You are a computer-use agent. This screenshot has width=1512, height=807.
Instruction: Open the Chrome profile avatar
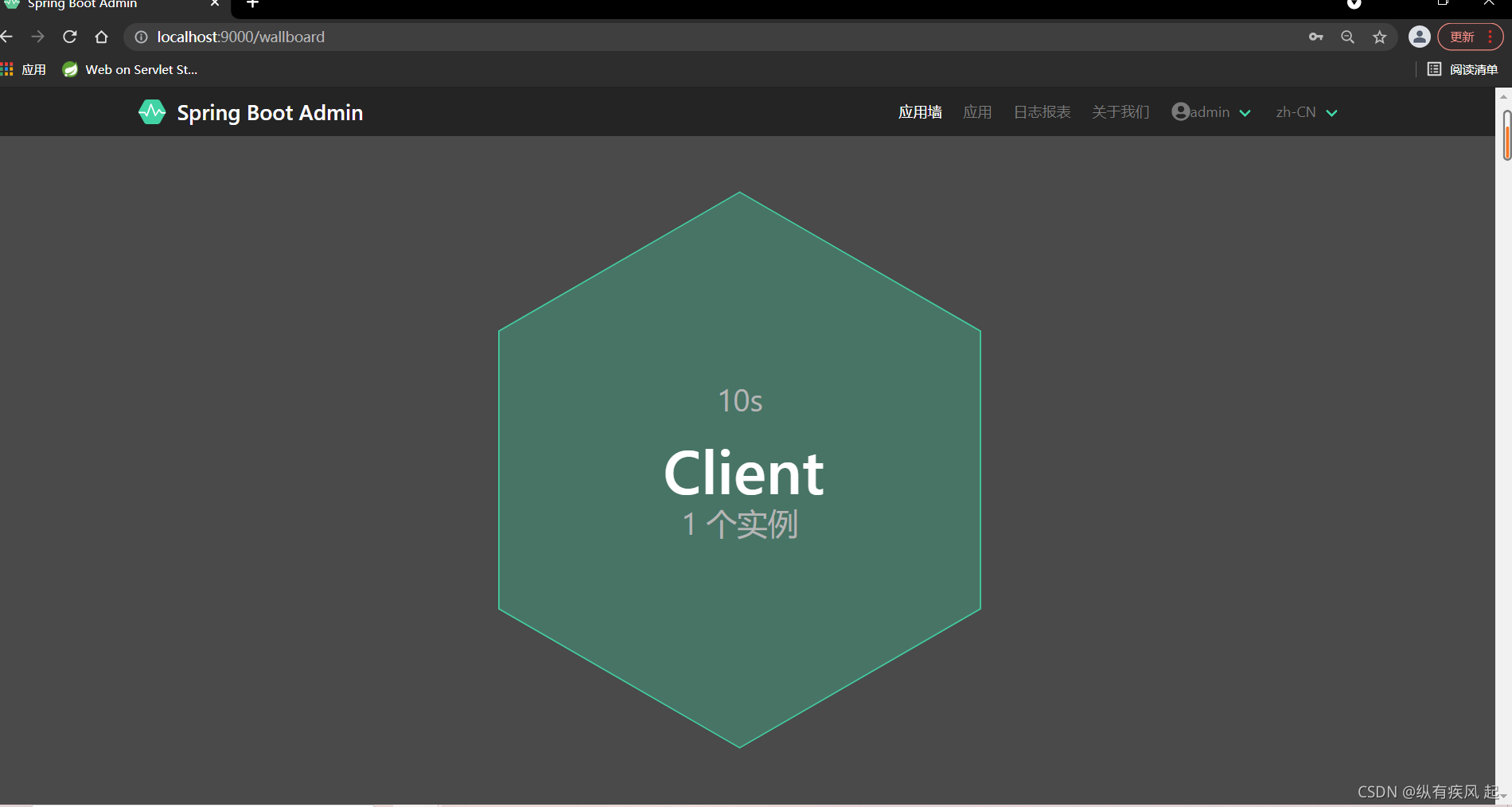point(1419,37)
